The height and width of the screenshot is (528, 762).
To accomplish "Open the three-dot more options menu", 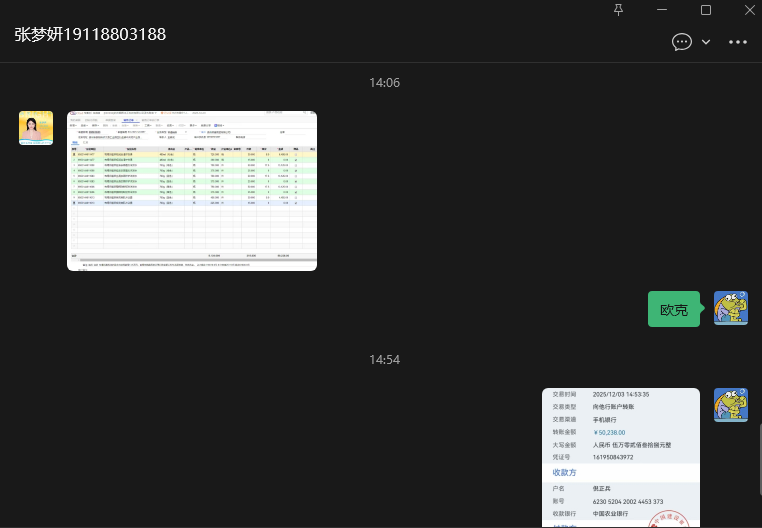I will [738, 42].
